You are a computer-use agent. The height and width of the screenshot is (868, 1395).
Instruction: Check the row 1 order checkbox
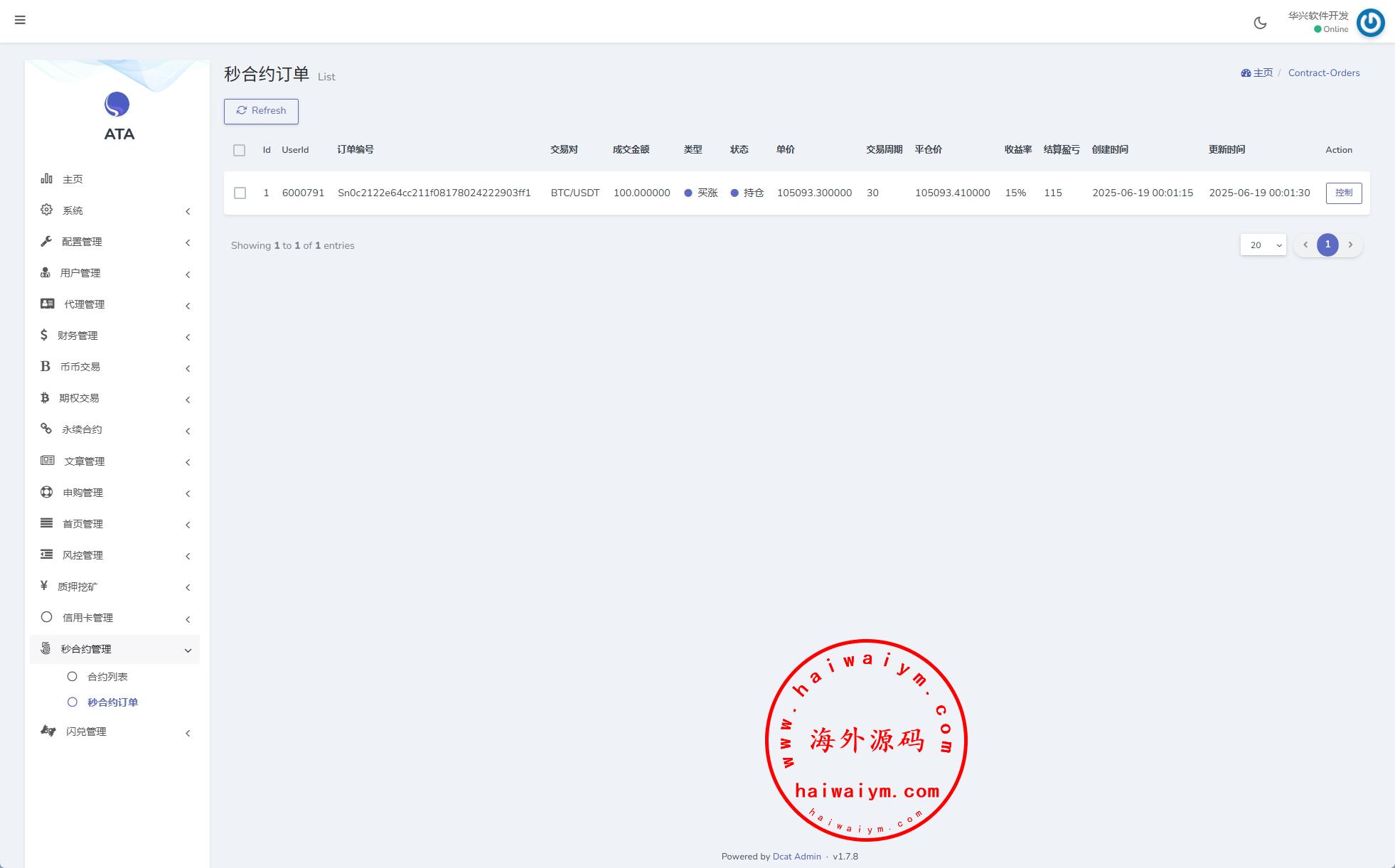(x=240, y=193)
